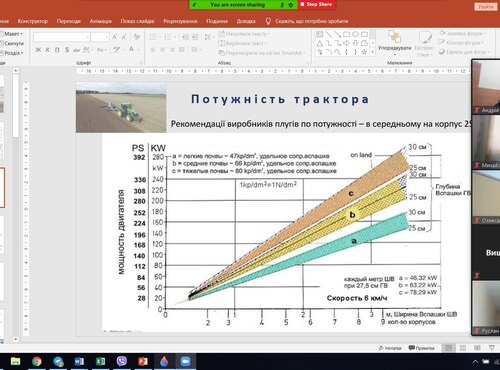Start the slide show from the status bar
Screen dimensions: 500x370
[492, 348]
